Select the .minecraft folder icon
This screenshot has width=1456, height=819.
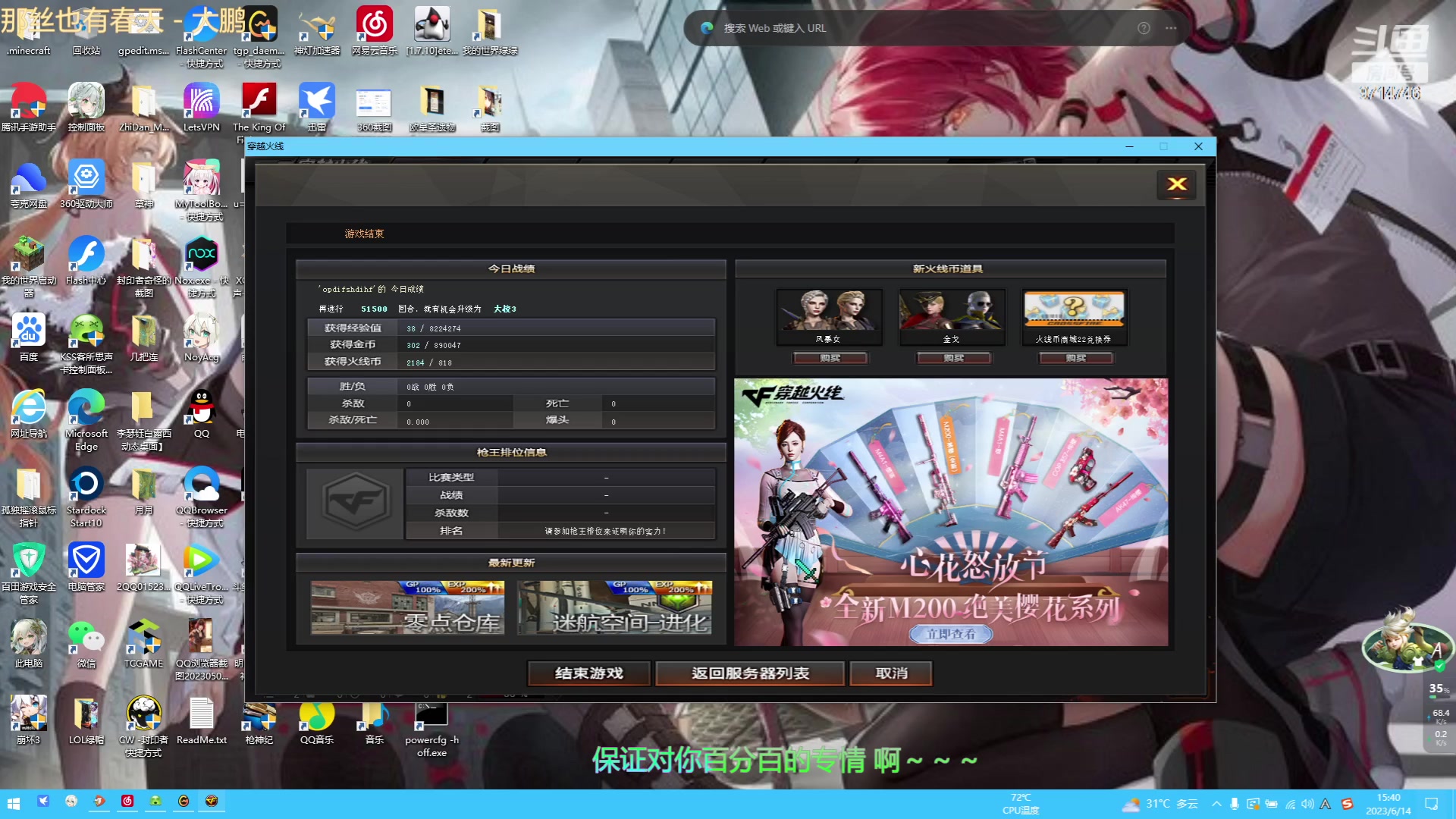29,31
